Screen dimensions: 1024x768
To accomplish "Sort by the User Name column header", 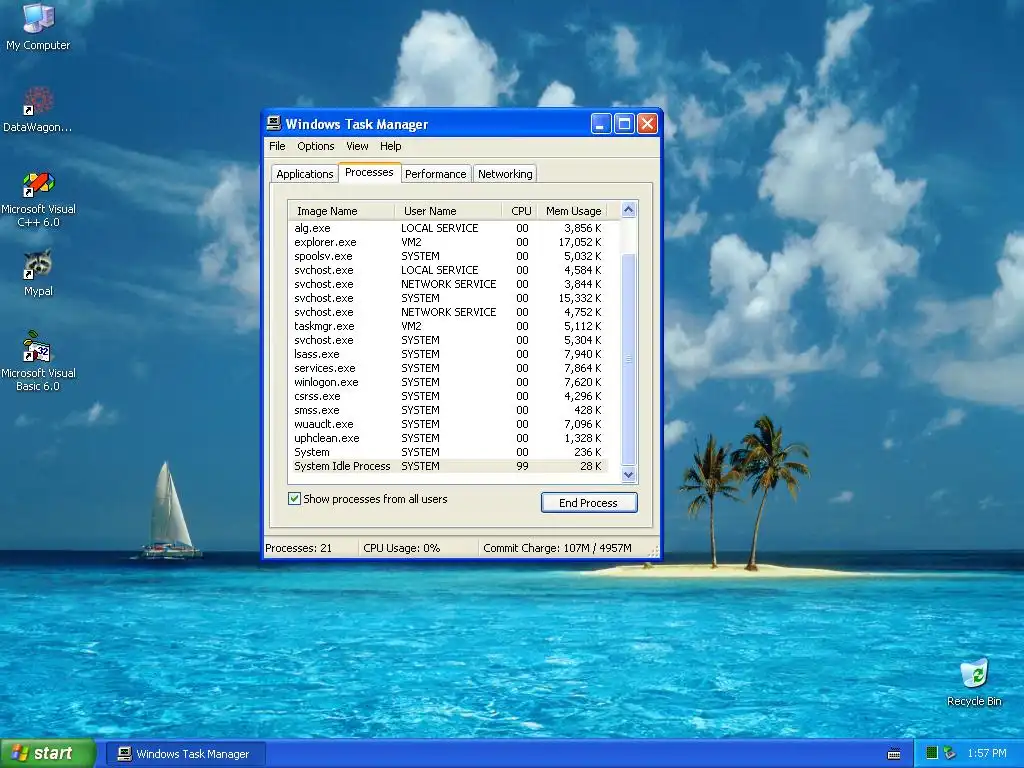I will 448,211.
